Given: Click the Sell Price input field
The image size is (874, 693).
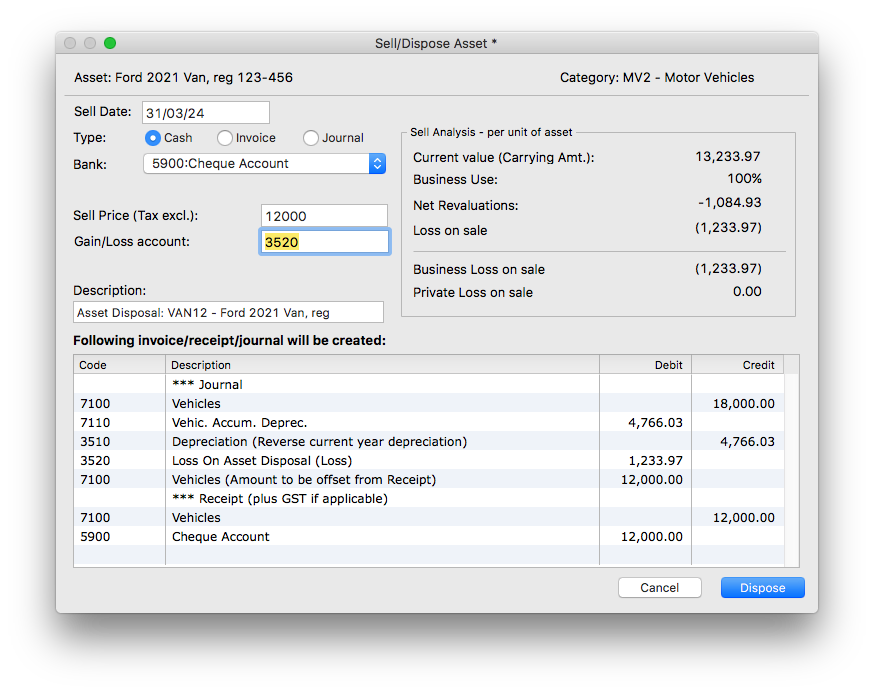Looking at the screenshot, I should click(x=324, y=216).
